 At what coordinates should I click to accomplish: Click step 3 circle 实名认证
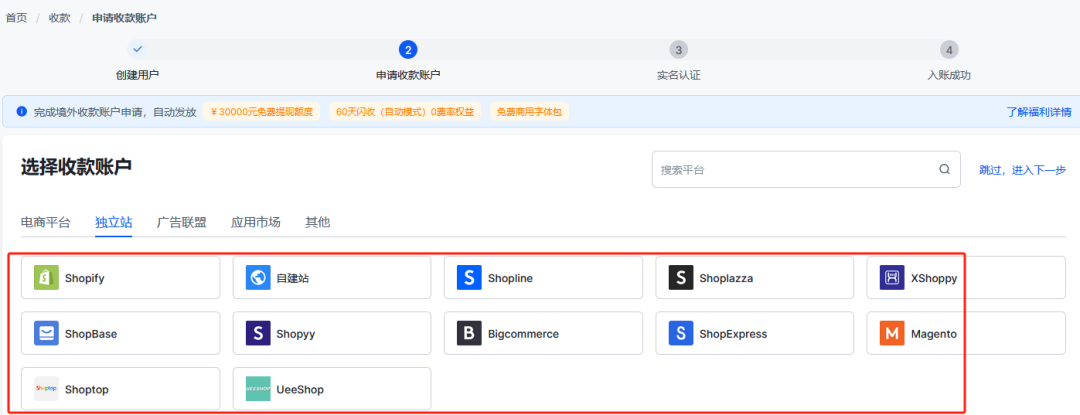[x=678, y=50]
